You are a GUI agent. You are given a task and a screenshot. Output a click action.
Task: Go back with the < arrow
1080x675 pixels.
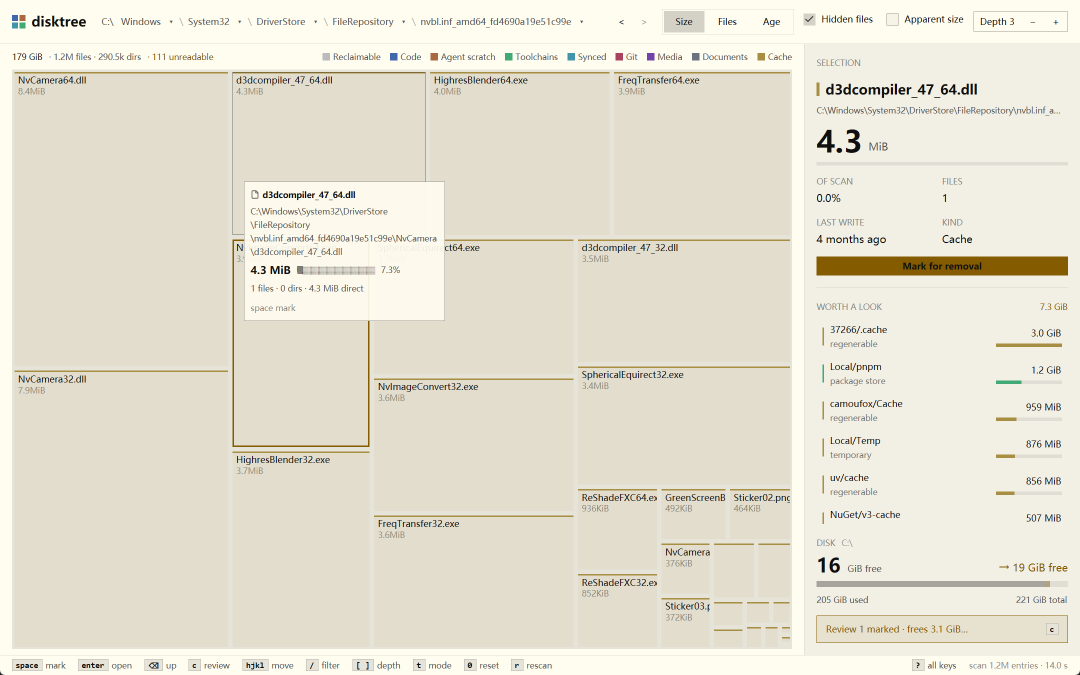(x=621, y=22)
